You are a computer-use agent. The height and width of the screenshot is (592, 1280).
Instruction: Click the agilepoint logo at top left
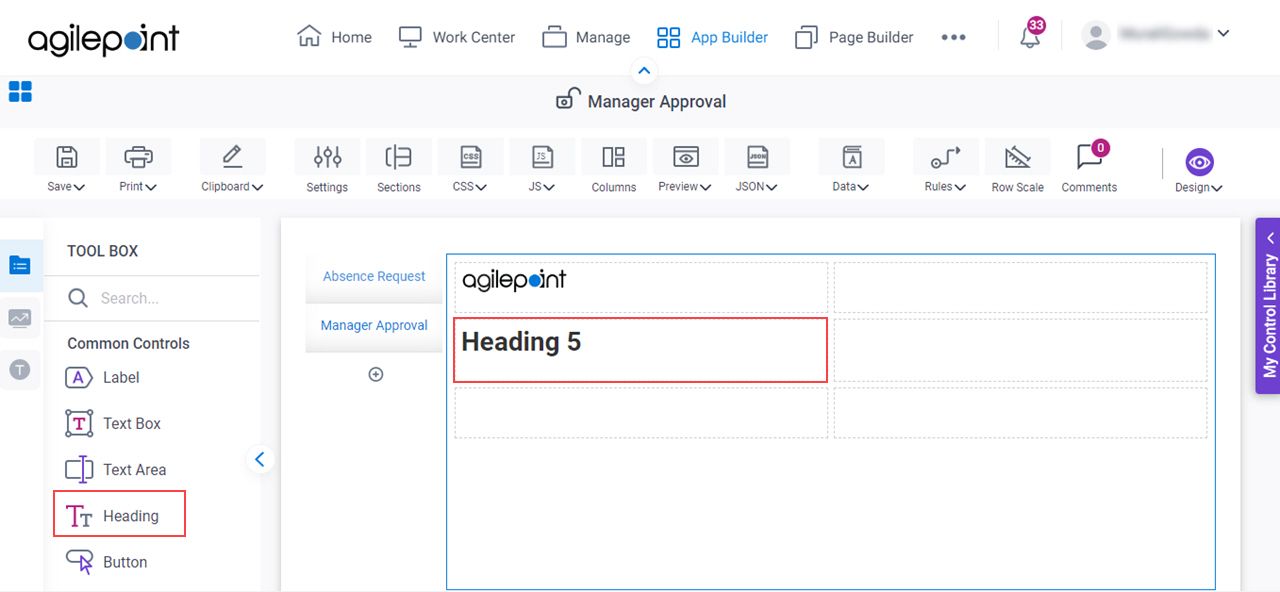point(103,39)
